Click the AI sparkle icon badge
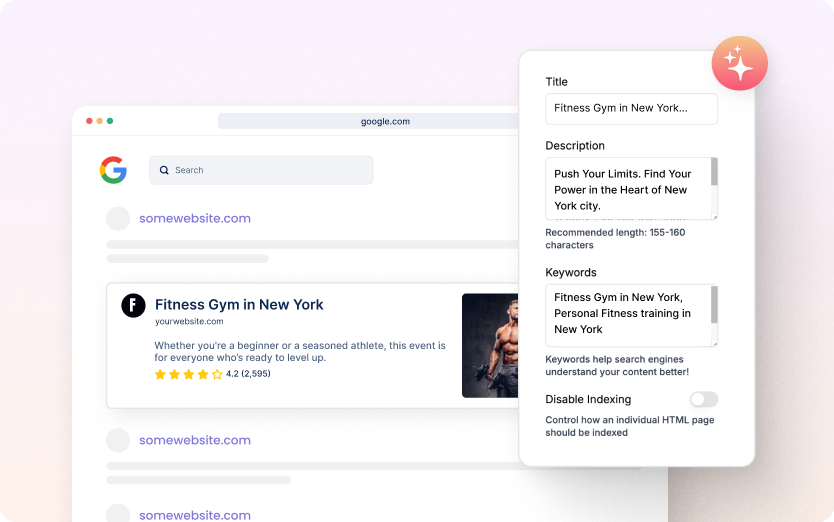Viewport: 834px width, 522px height. click(739, 64)
